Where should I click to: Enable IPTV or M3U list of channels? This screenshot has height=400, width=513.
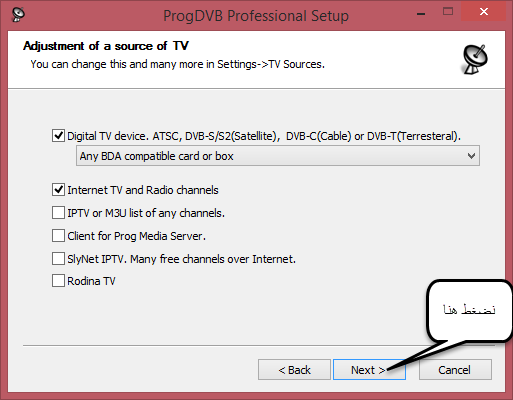(x=58, y=212)
